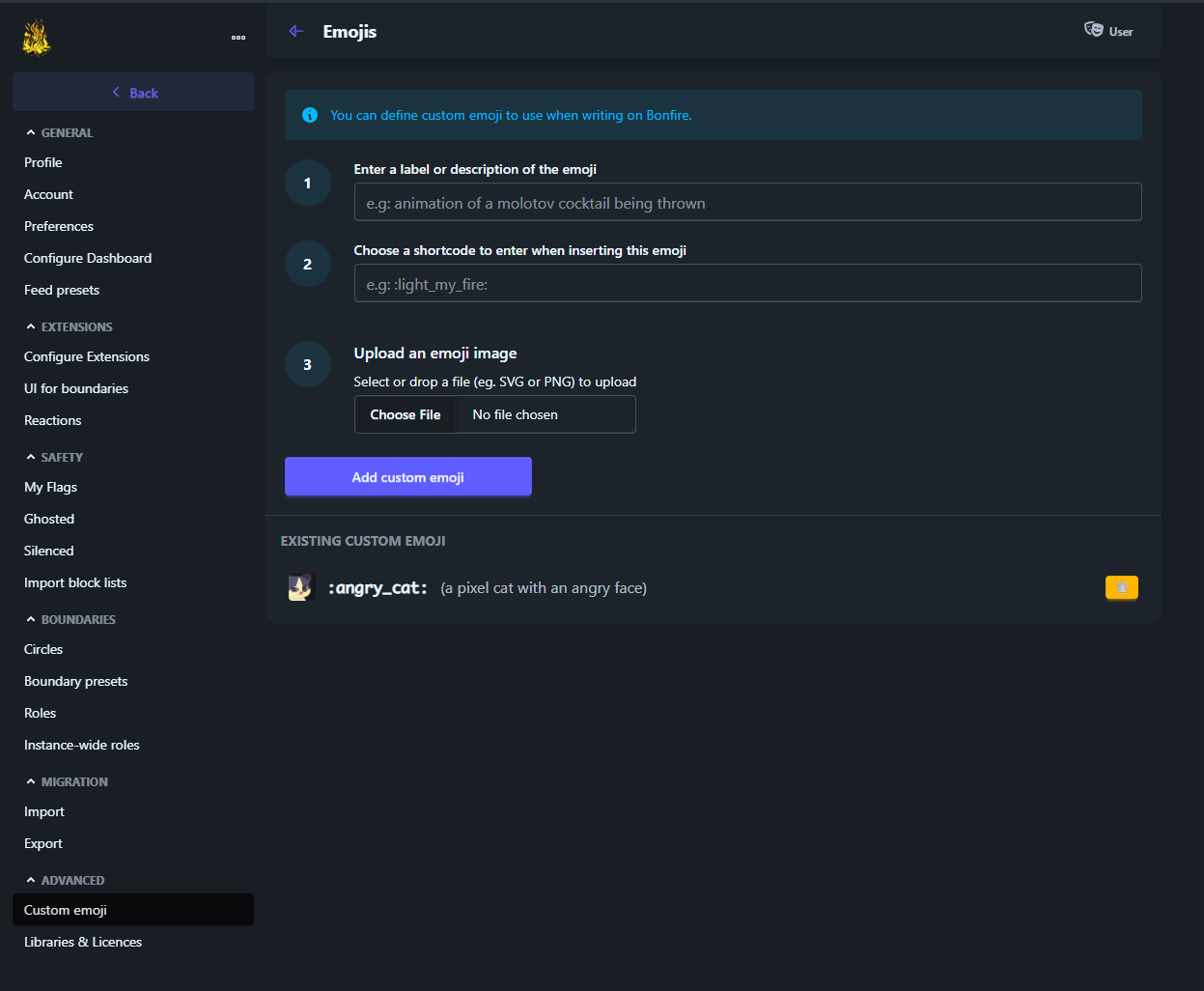Select Circles in the sidebar

point(43,649)
